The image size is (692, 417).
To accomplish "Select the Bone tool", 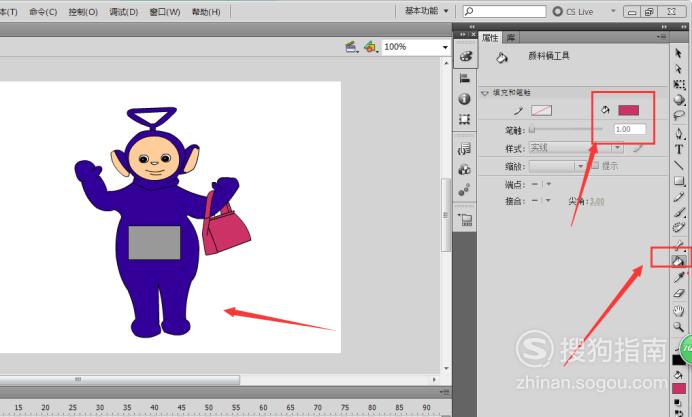I will 679,245.
